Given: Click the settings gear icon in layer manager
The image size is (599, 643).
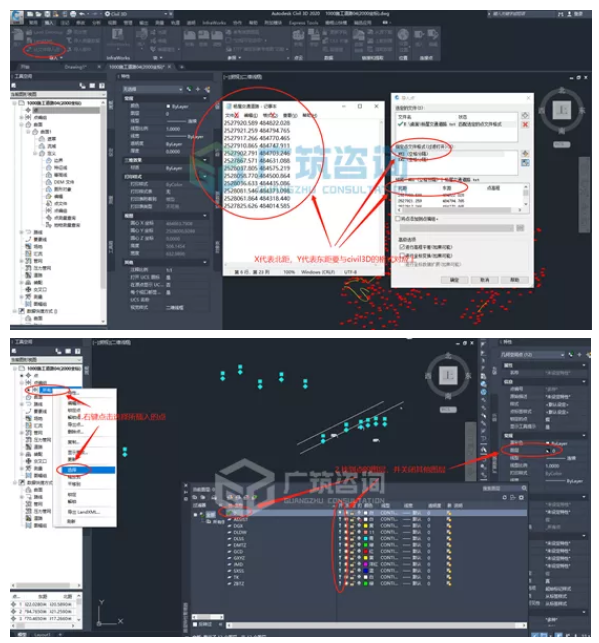Looking at the screenshot, I should click(x=521, y=497).
